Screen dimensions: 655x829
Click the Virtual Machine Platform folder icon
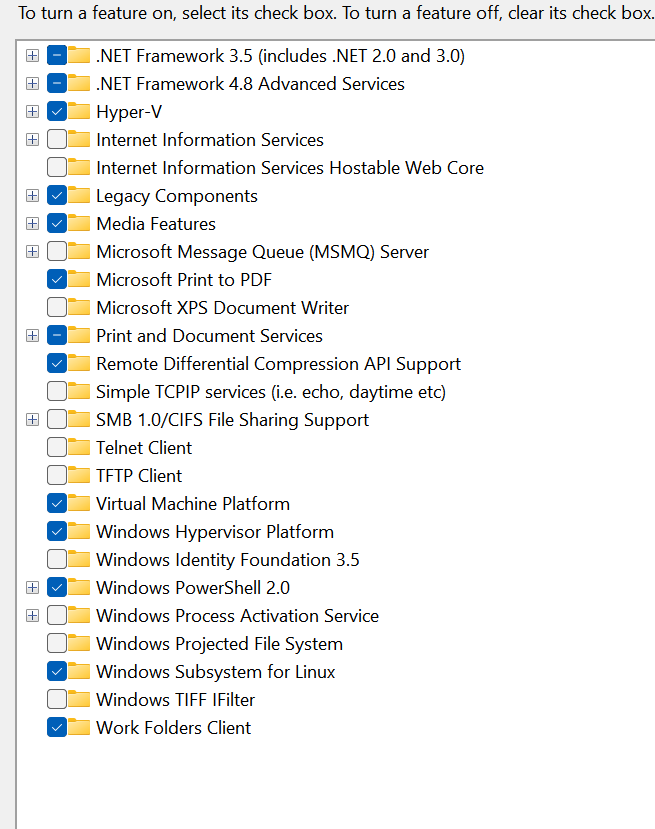[79, 503]
